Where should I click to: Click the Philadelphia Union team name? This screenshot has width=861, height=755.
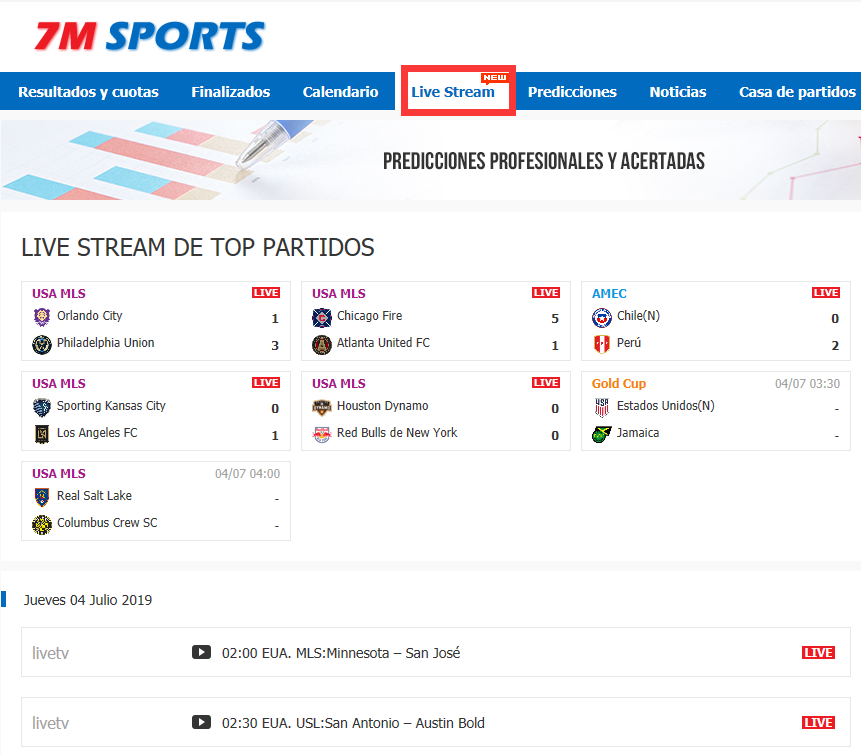tap(105, 343)
